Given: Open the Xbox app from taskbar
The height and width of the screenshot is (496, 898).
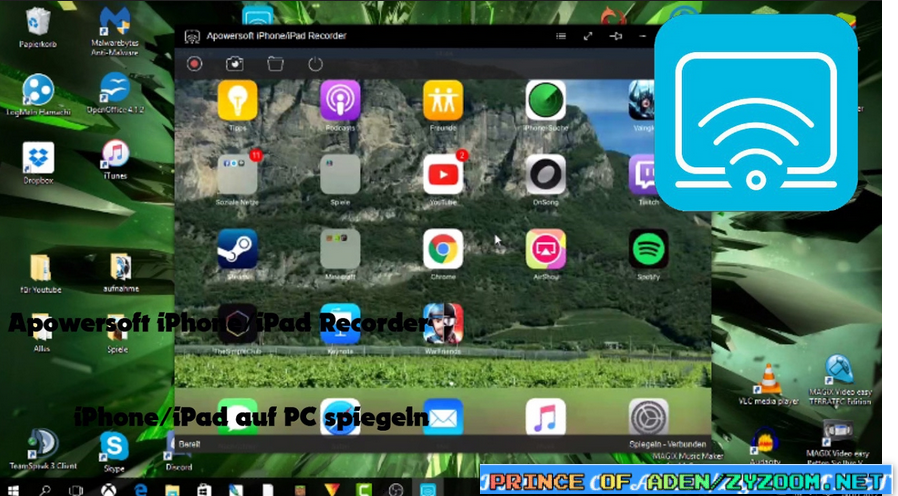Looking at the screenshot, I should [108, 490].
